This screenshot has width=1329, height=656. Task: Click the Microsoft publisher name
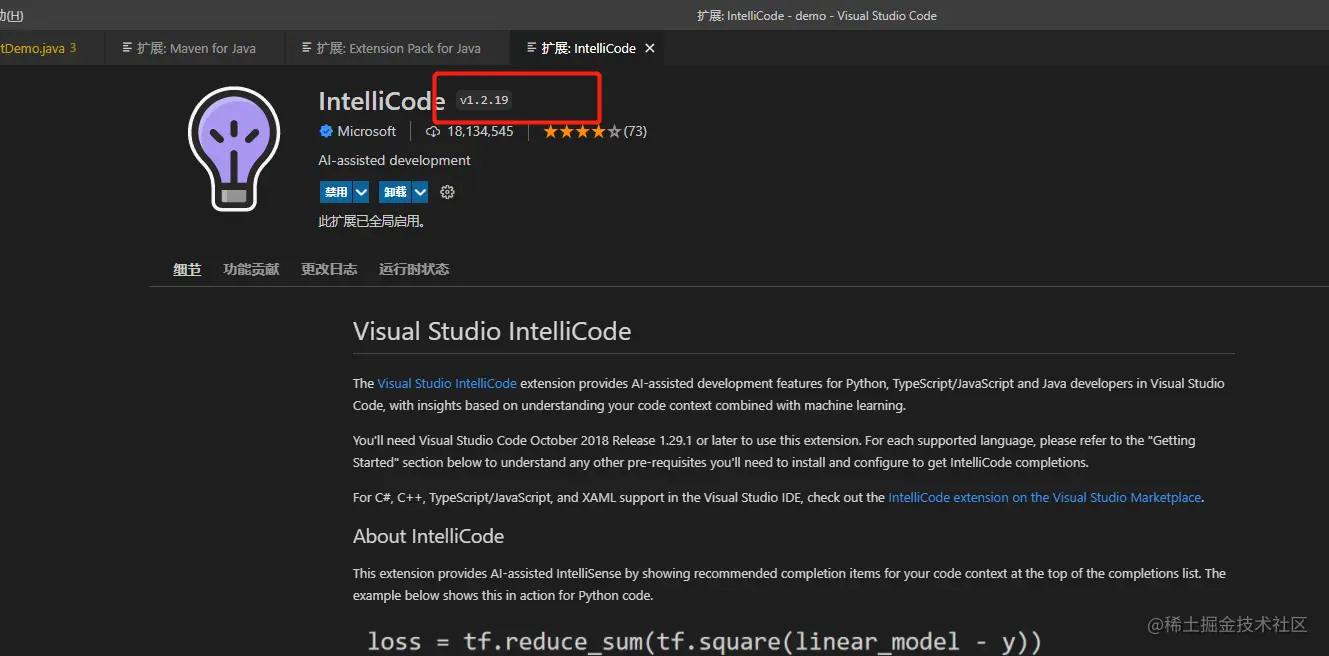[x=367, y=131]
